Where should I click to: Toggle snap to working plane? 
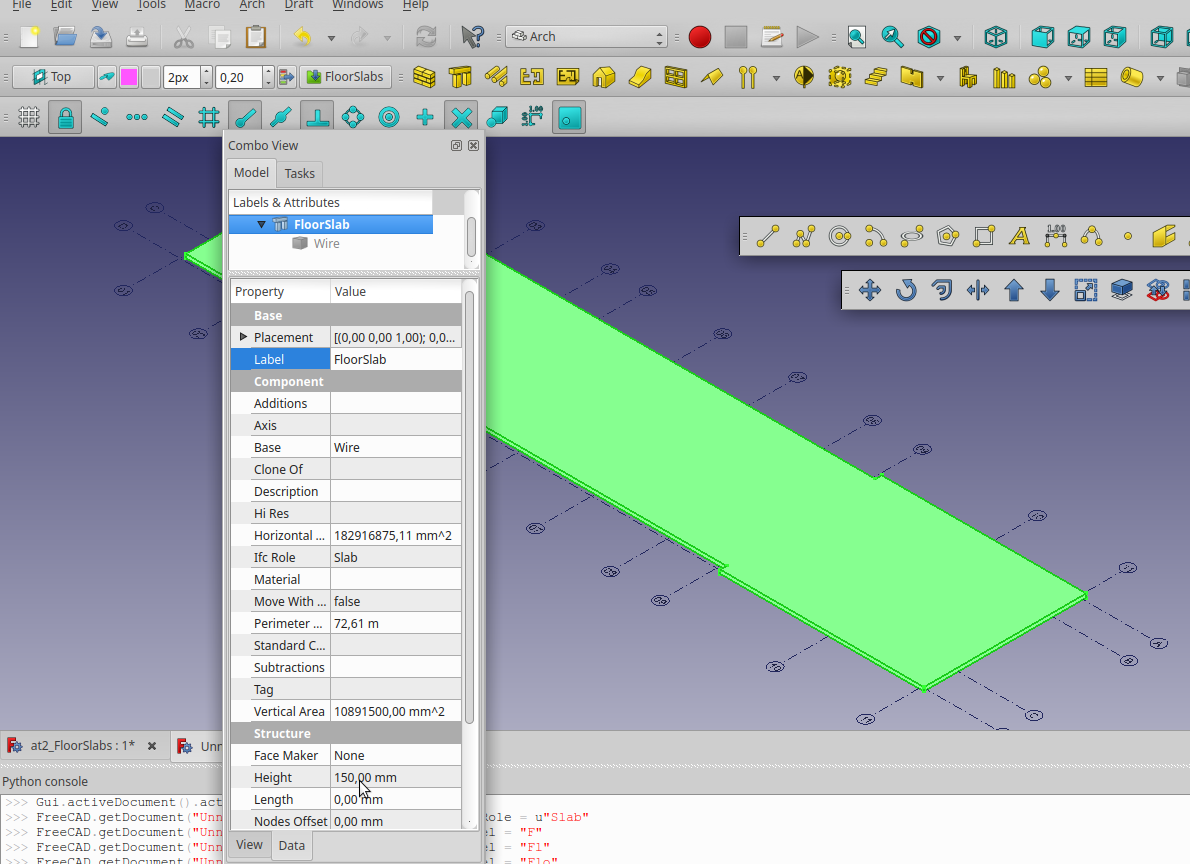(x=569, y=118)
